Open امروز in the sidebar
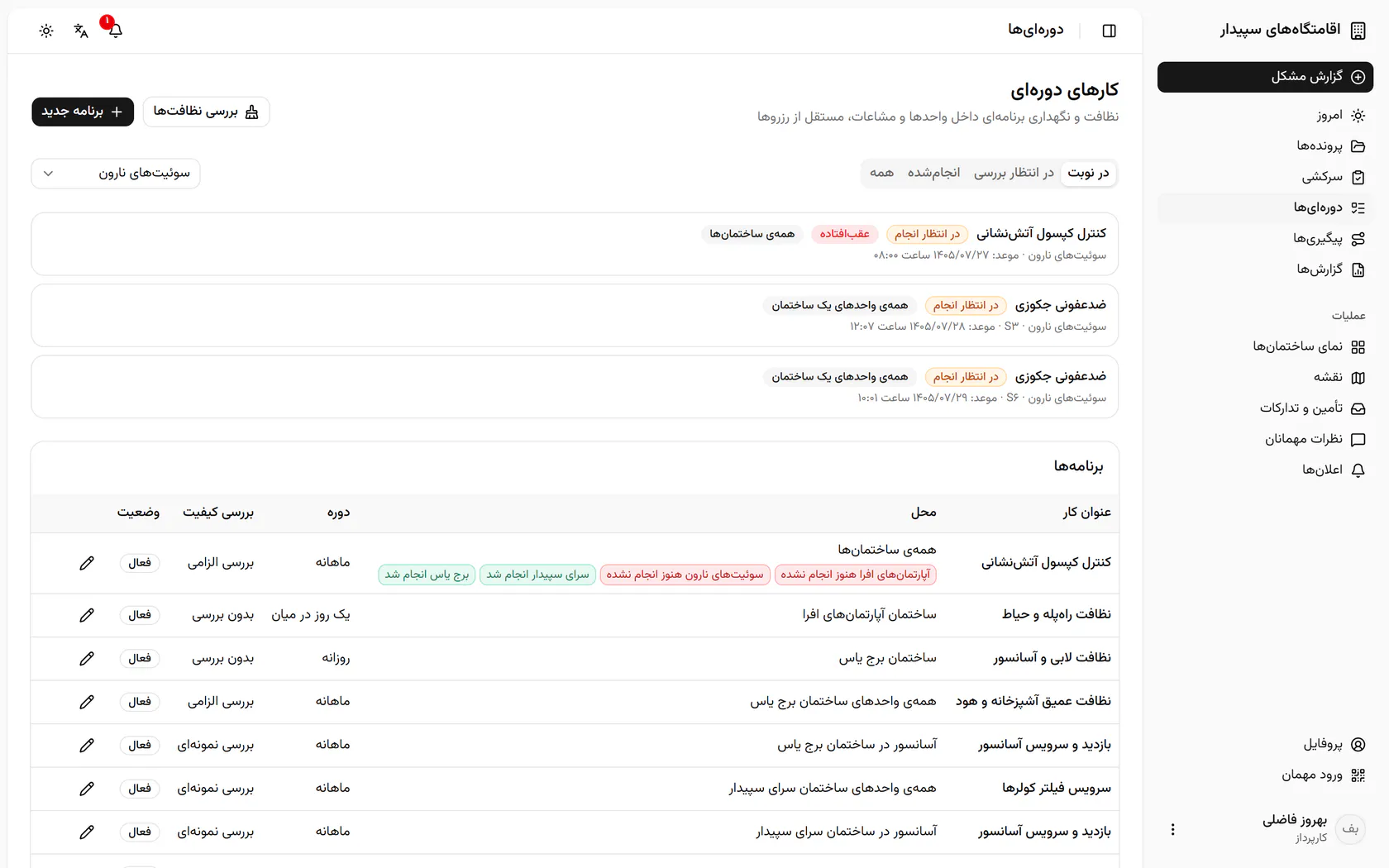Image resolution: width=1389 pixels, height=868 pixels. point(1265,116)
